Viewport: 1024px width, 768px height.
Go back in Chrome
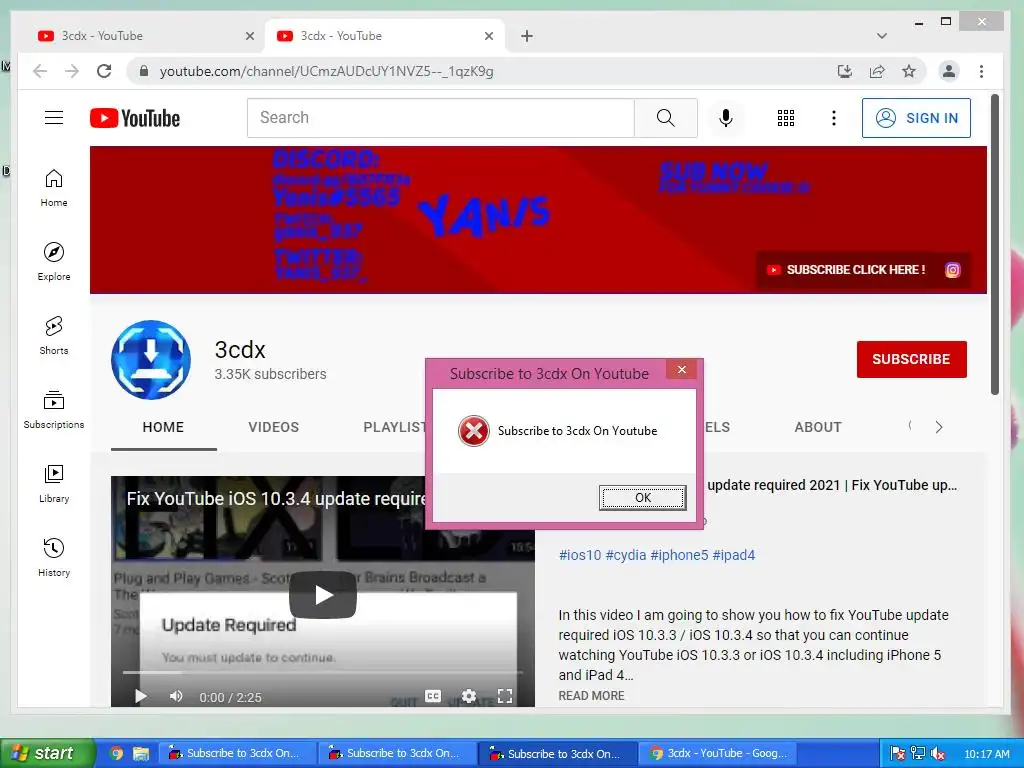point(40,71)
